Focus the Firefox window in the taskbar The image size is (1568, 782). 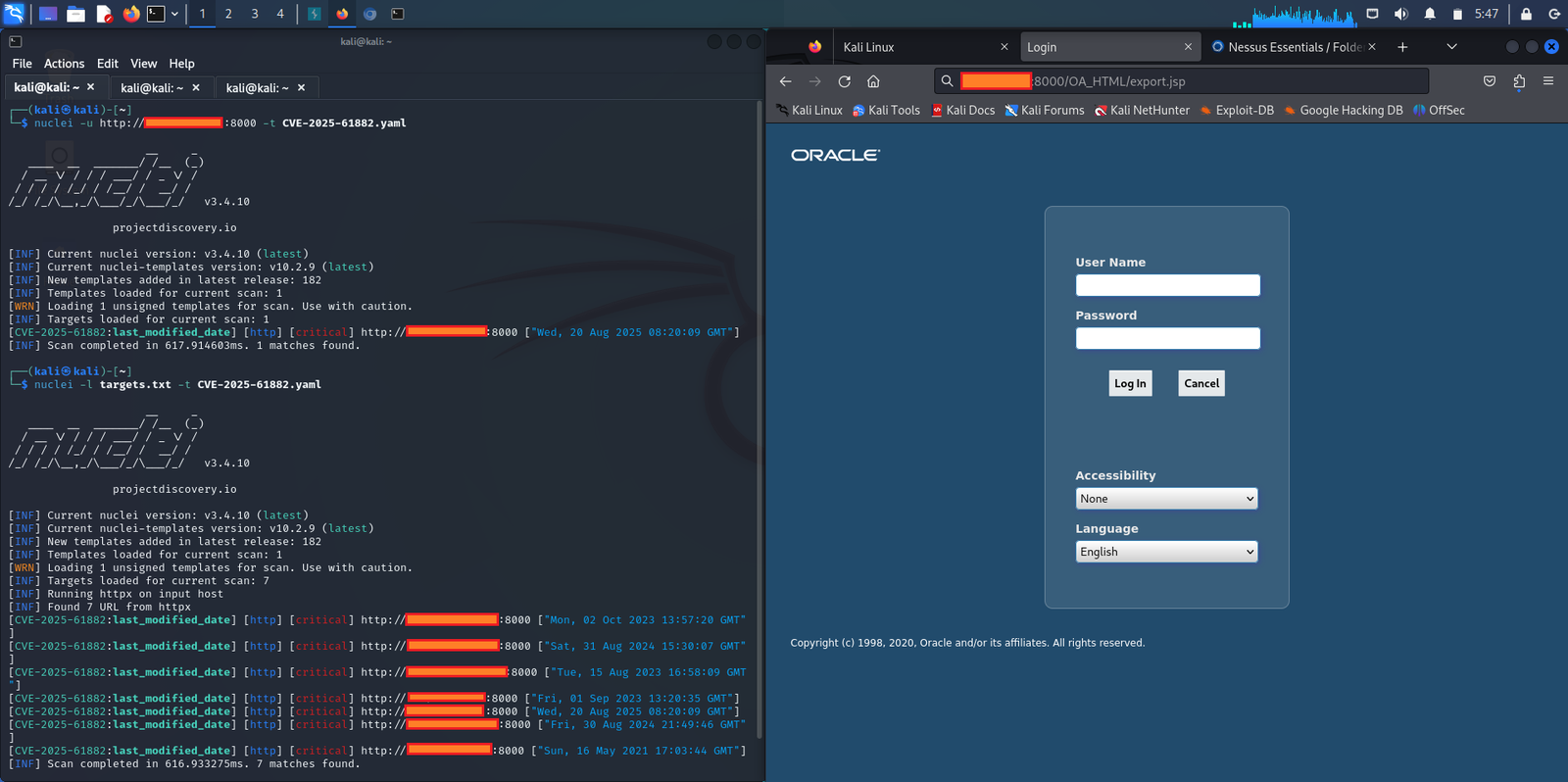tap(342, 14)
